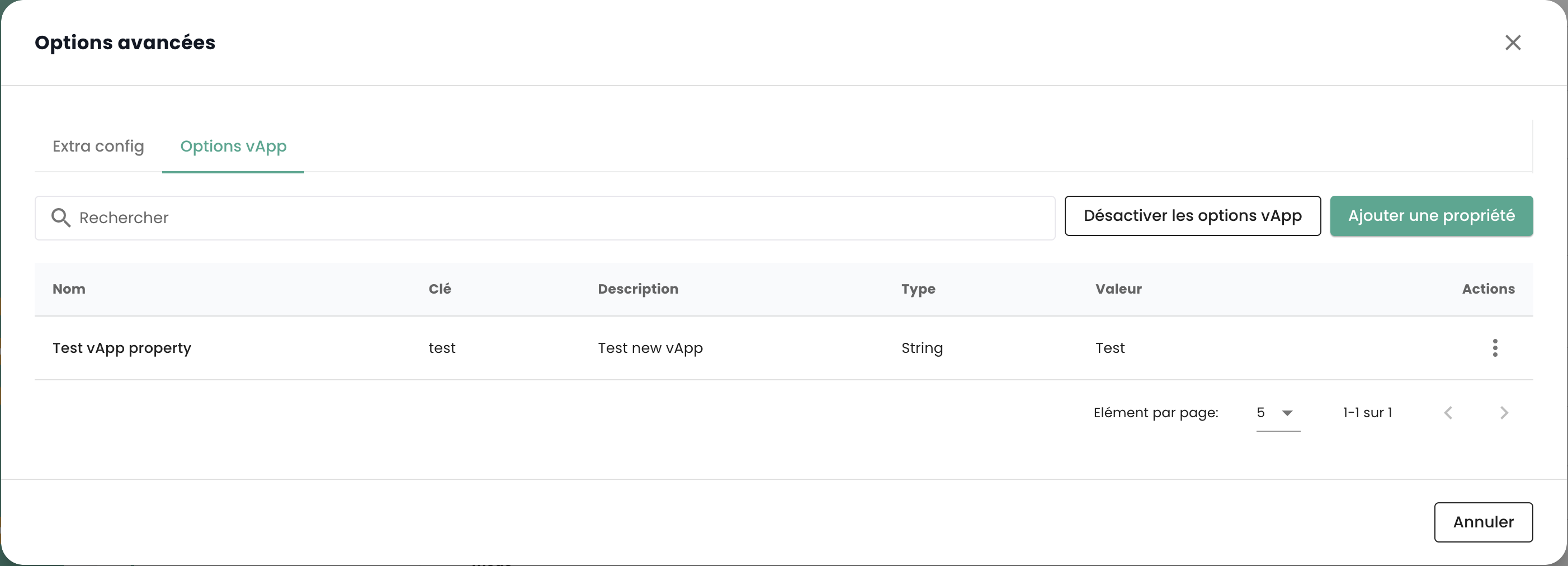
Task: Close the Options avancées dialog
Action: point(1512,43)
